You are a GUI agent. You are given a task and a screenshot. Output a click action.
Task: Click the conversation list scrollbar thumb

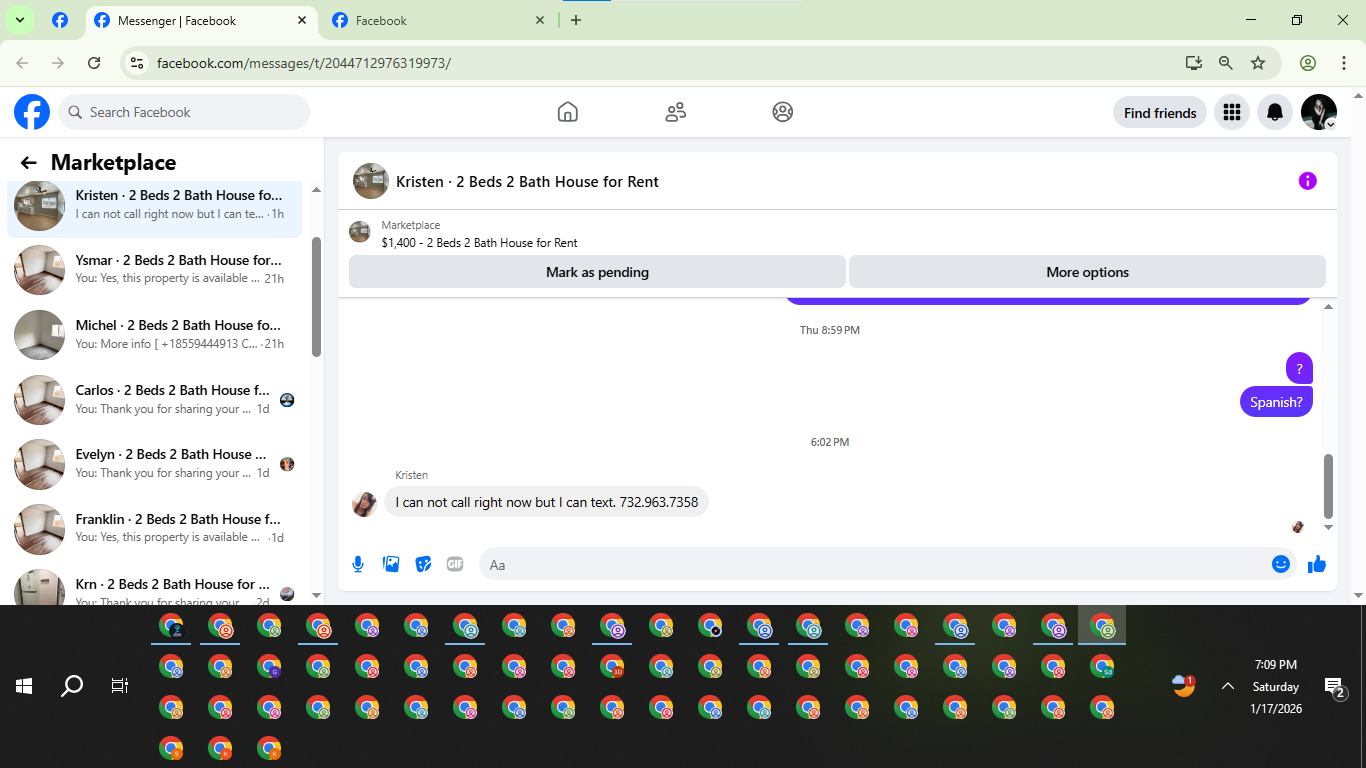[316, 297]
